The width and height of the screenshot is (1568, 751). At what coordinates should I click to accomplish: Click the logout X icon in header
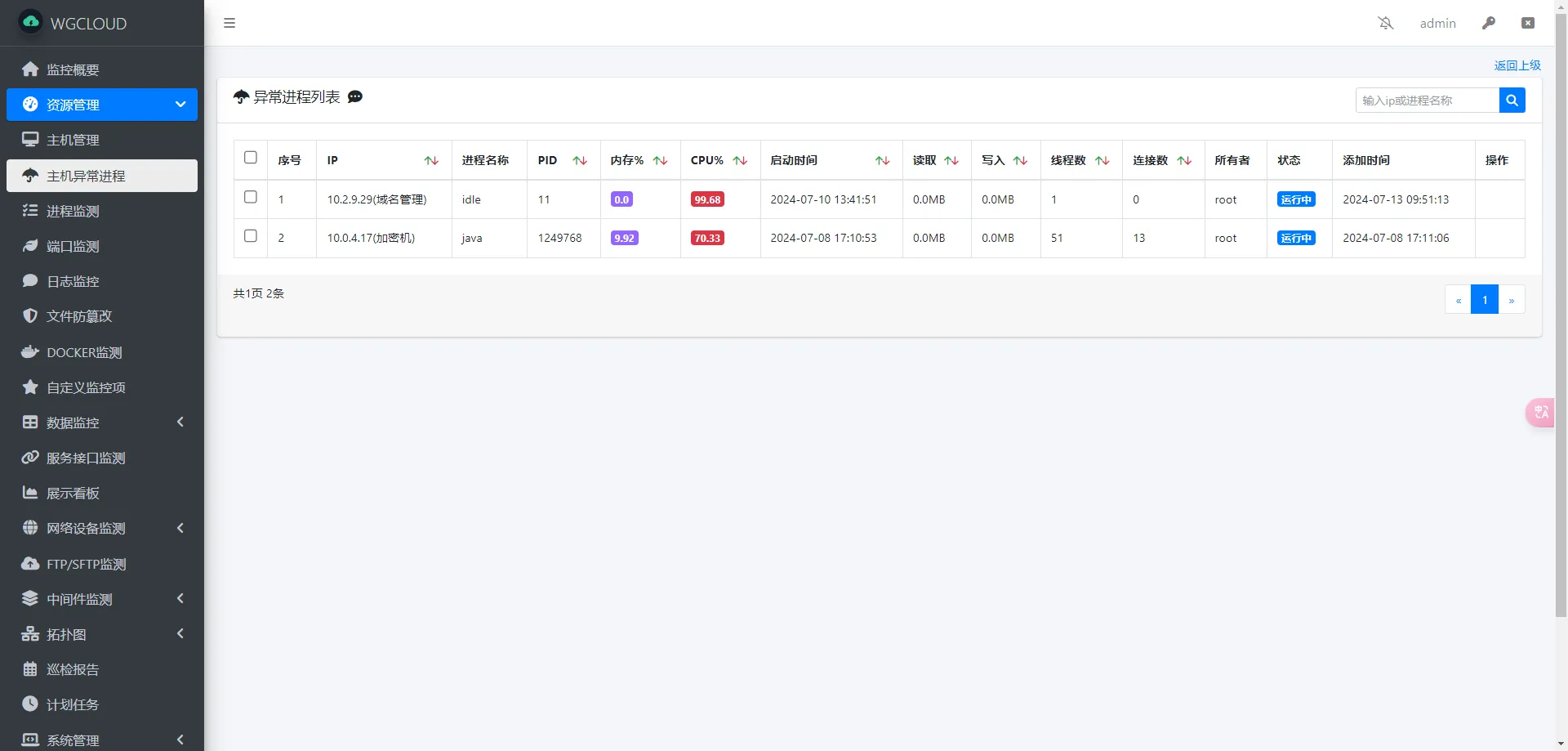[x=1528, y=23]
